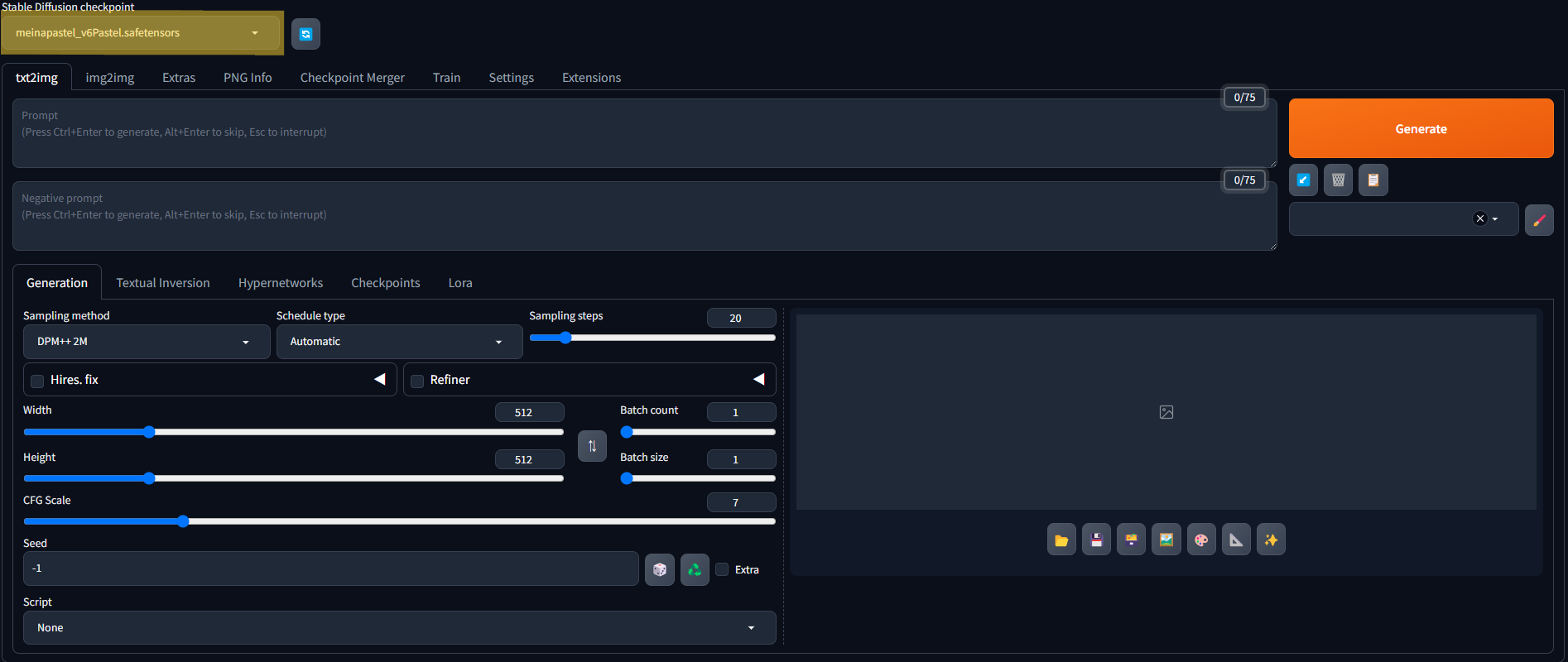Check the Extra seed checkbox
This screenshot has width=1568, height=662.
(x=722, y=569)
